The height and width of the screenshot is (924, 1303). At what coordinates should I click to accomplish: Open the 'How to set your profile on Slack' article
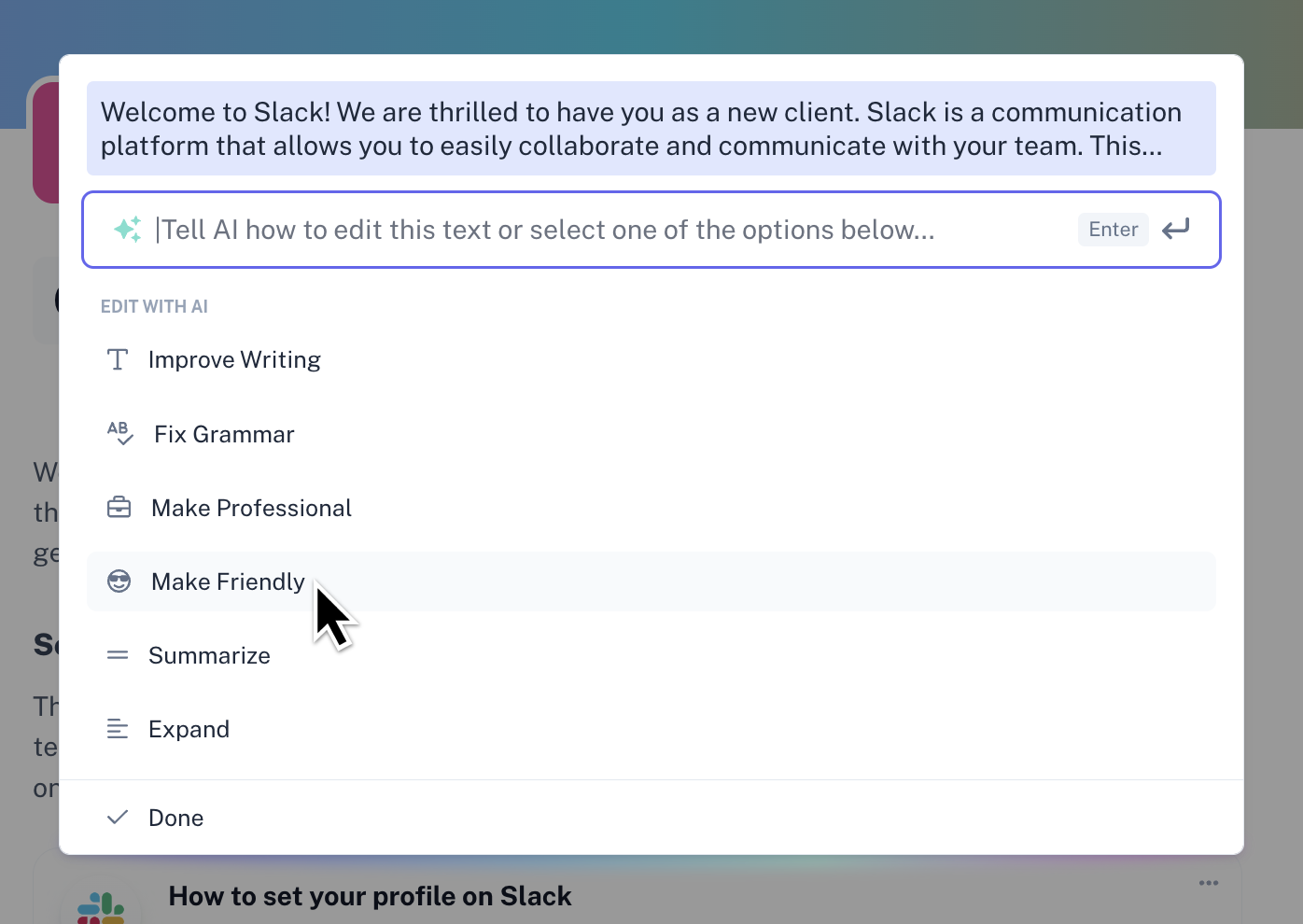click(370, 895)
